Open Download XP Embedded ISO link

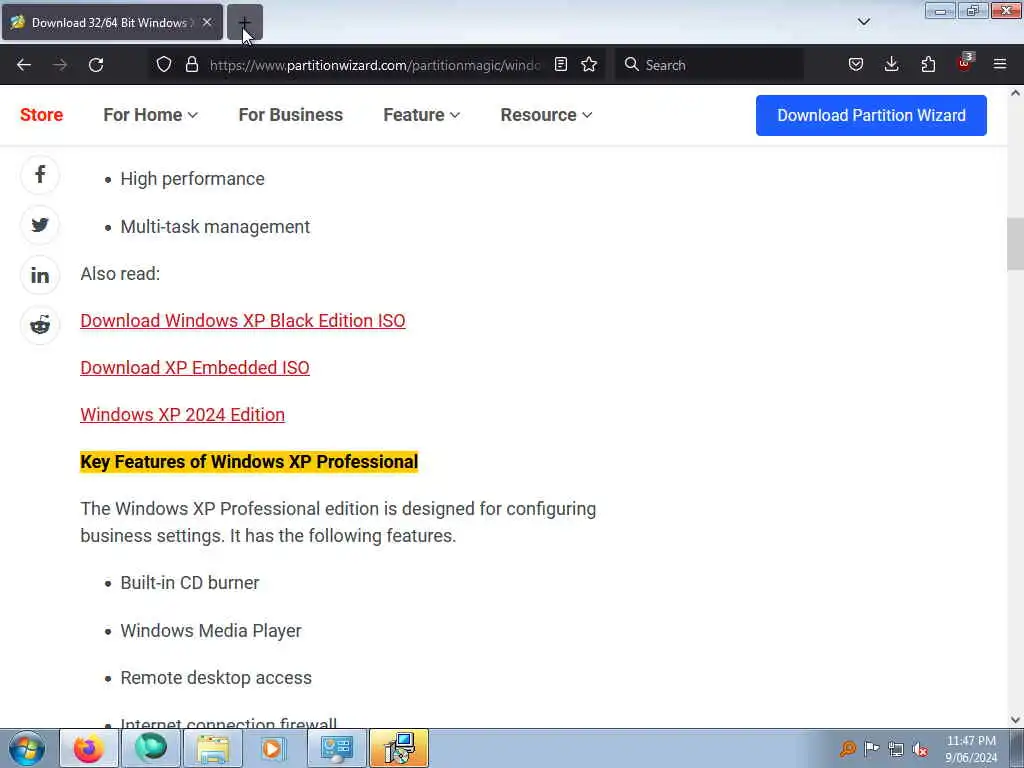pyautogui.click(x=195, y=368)
